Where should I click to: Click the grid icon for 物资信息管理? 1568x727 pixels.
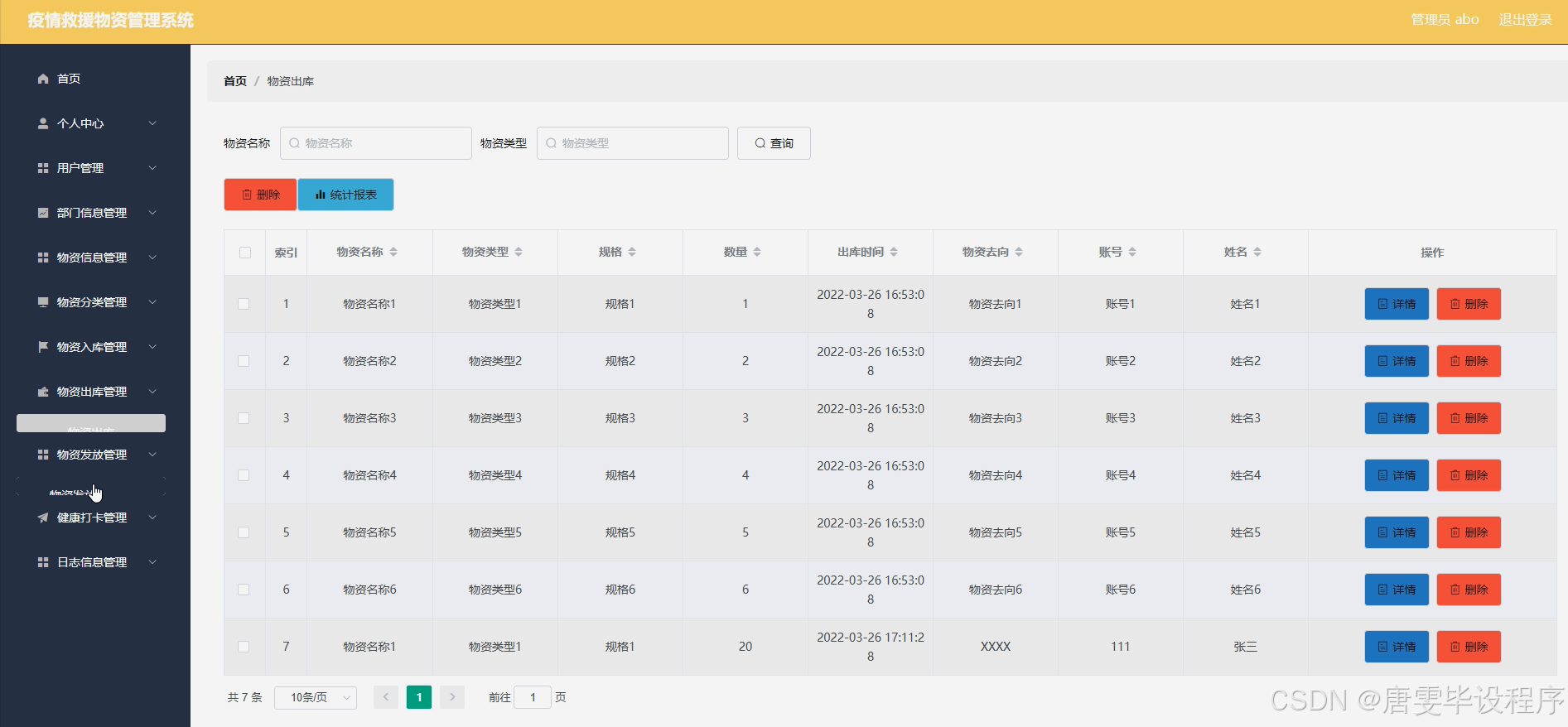[43, 258]
